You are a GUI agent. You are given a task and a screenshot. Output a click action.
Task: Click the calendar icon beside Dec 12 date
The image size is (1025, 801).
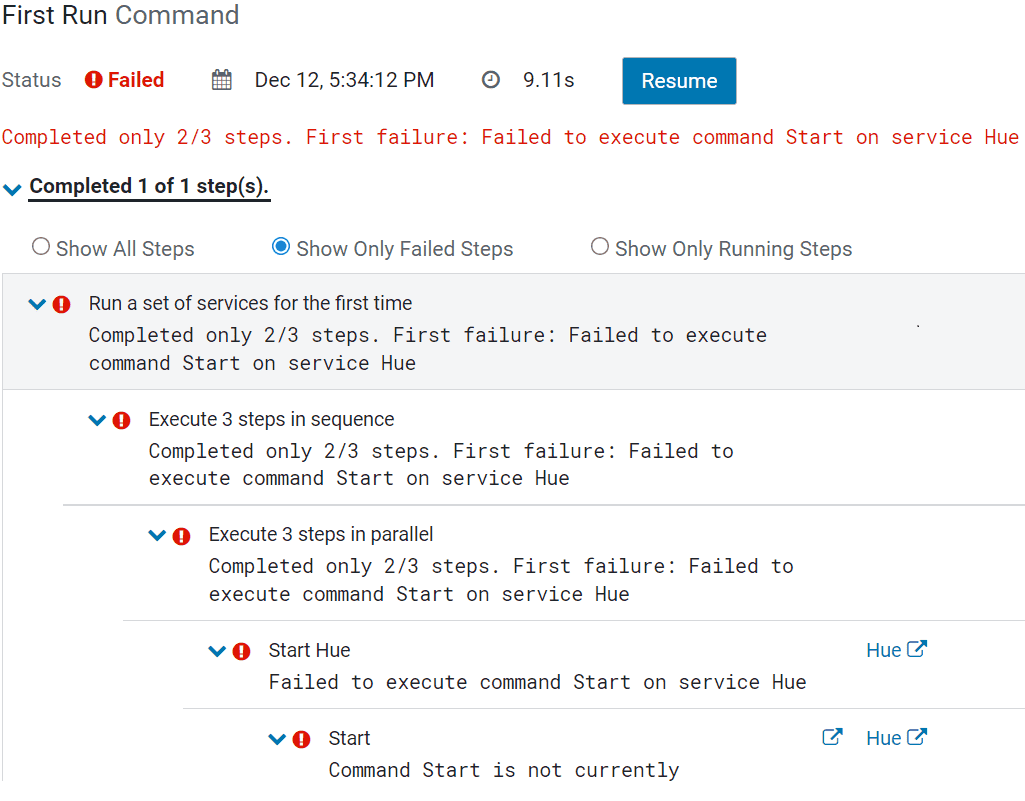tap(222, 80)
